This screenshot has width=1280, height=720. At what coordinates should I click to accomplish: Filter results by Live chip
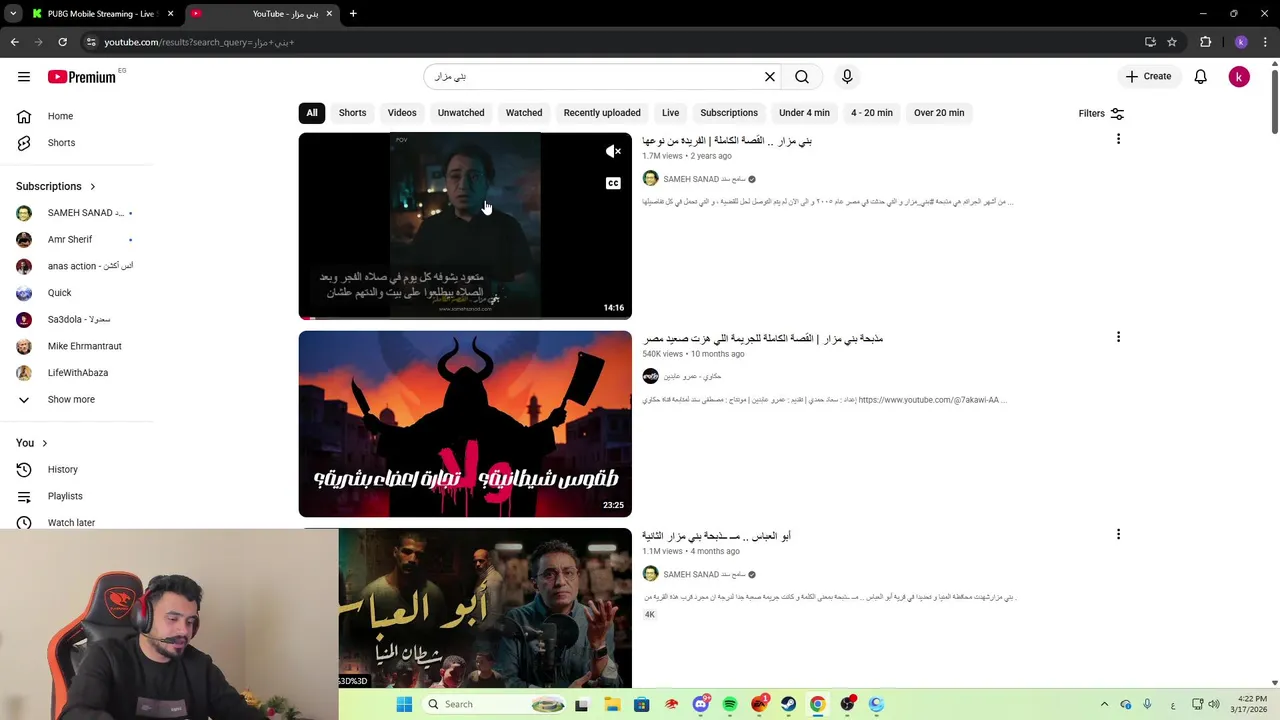[670, 113]
